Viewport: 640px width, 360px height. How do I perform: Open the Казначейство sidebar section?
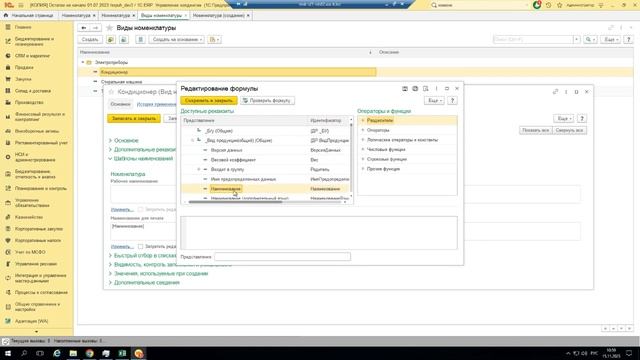point(29,217)
